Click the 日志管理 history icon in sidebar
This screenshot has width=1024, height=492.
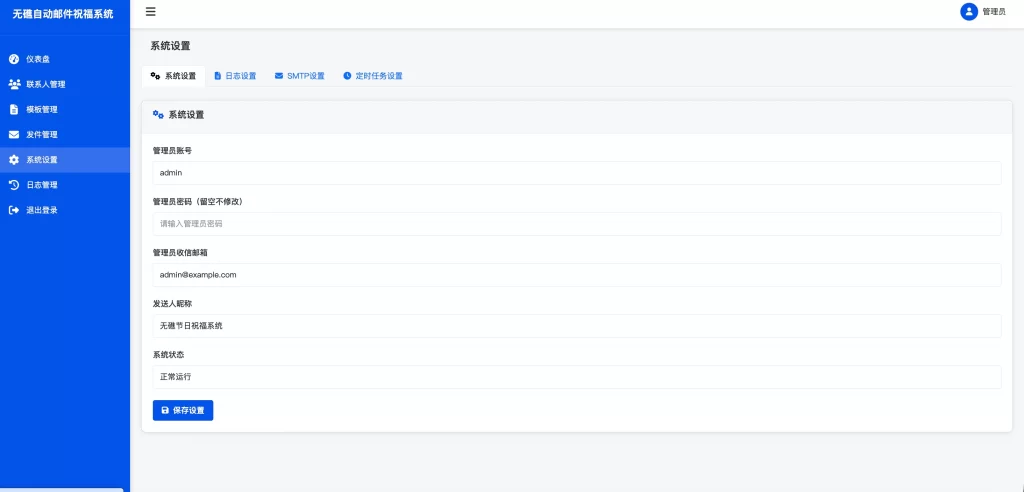coord(14,185)
